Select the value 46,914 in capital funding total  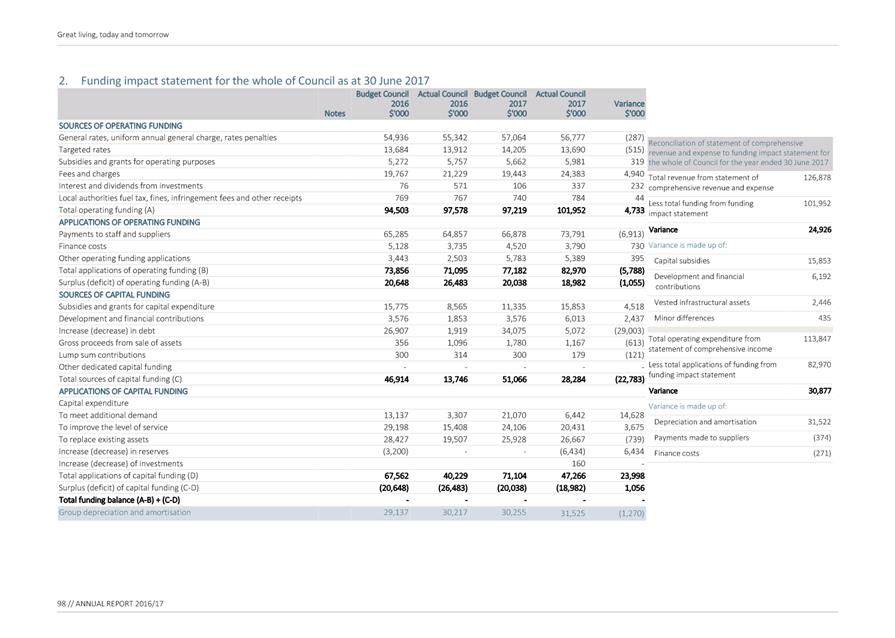point(397,379)
